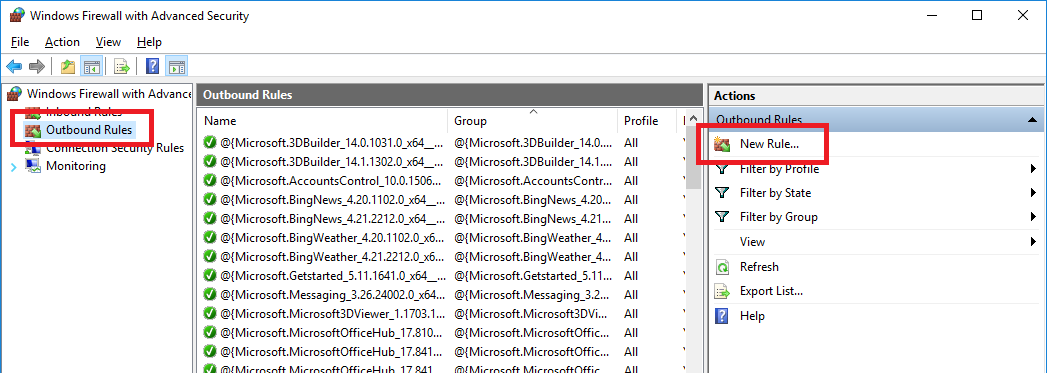This screenshot has height=373, width=1047.
Task: Click the Export List toolbar icon
Action: pyautogui.click(x=121, y=66)
